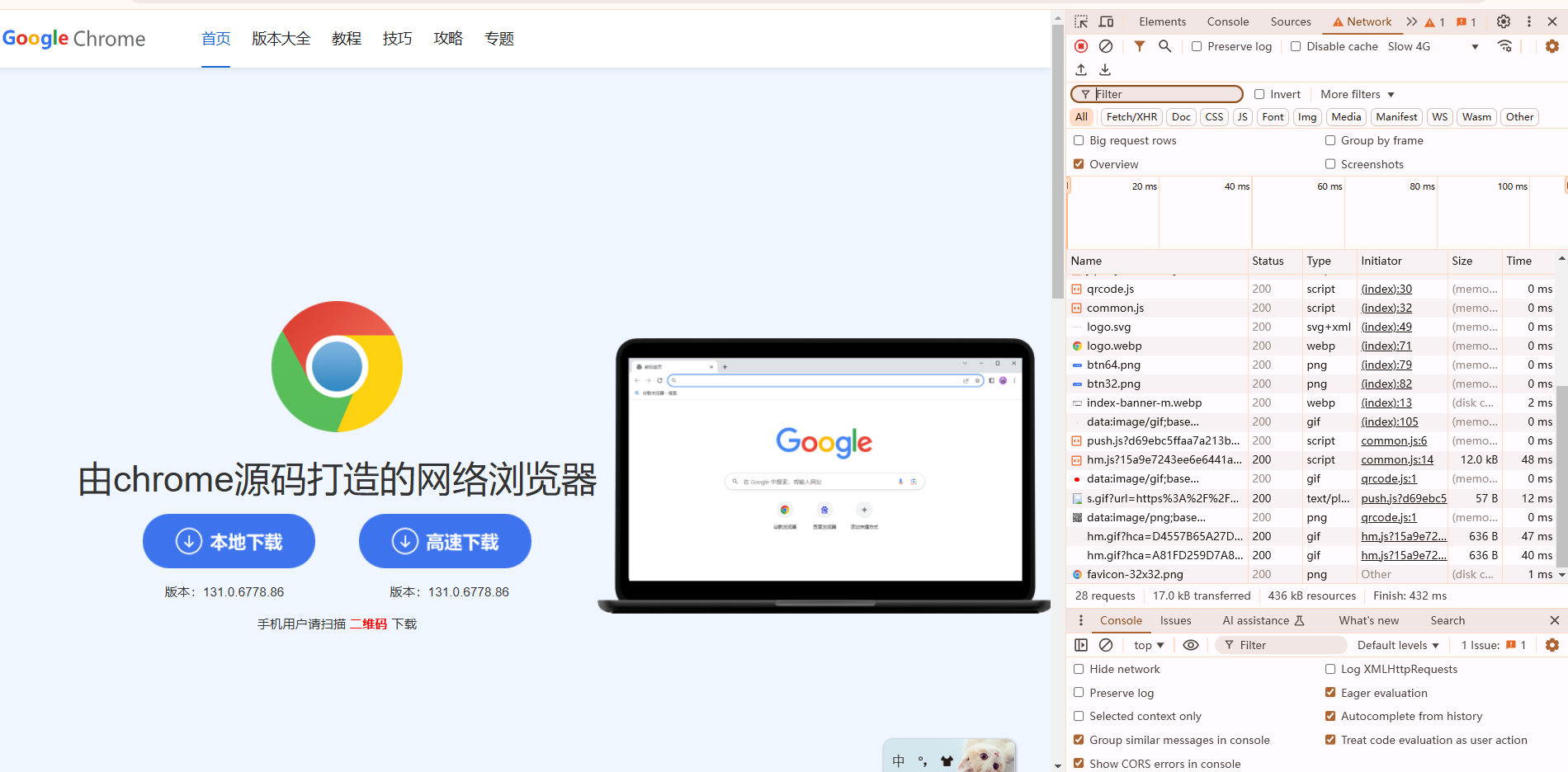This screenshot has height=772, width=1568.
Task: Click the console Filter input
Action: (x=1282, y=645)
